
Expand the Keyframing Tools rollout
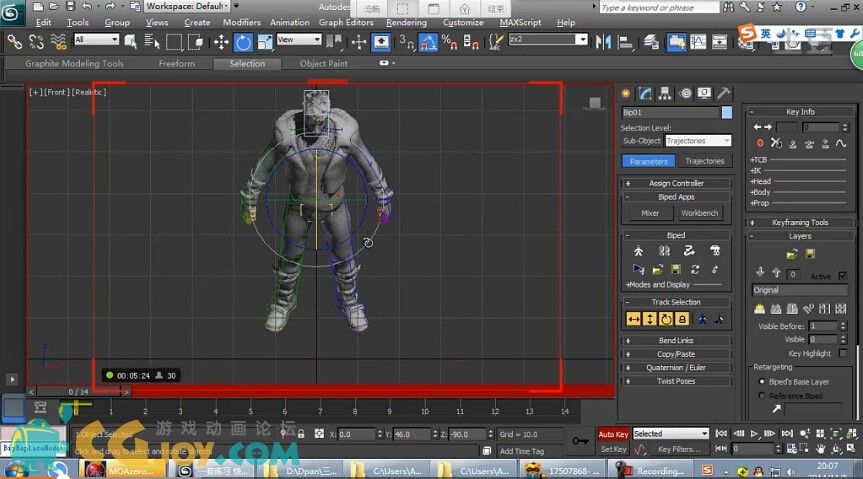pyautogui.click(x=800, y=222)
